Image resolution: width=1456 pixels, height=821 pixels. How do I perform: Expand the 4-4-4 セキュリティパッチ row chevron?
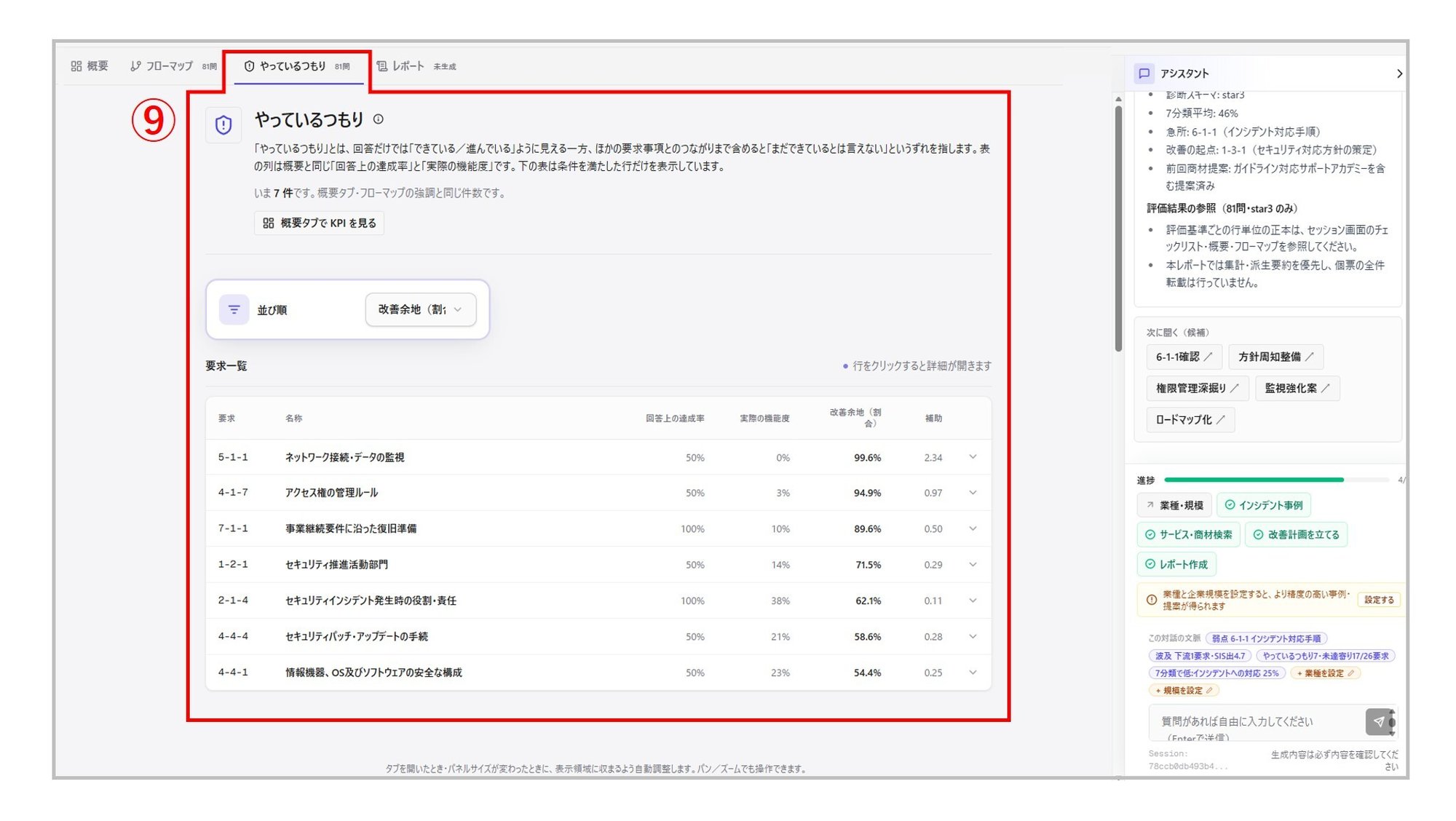coord(973,636)
